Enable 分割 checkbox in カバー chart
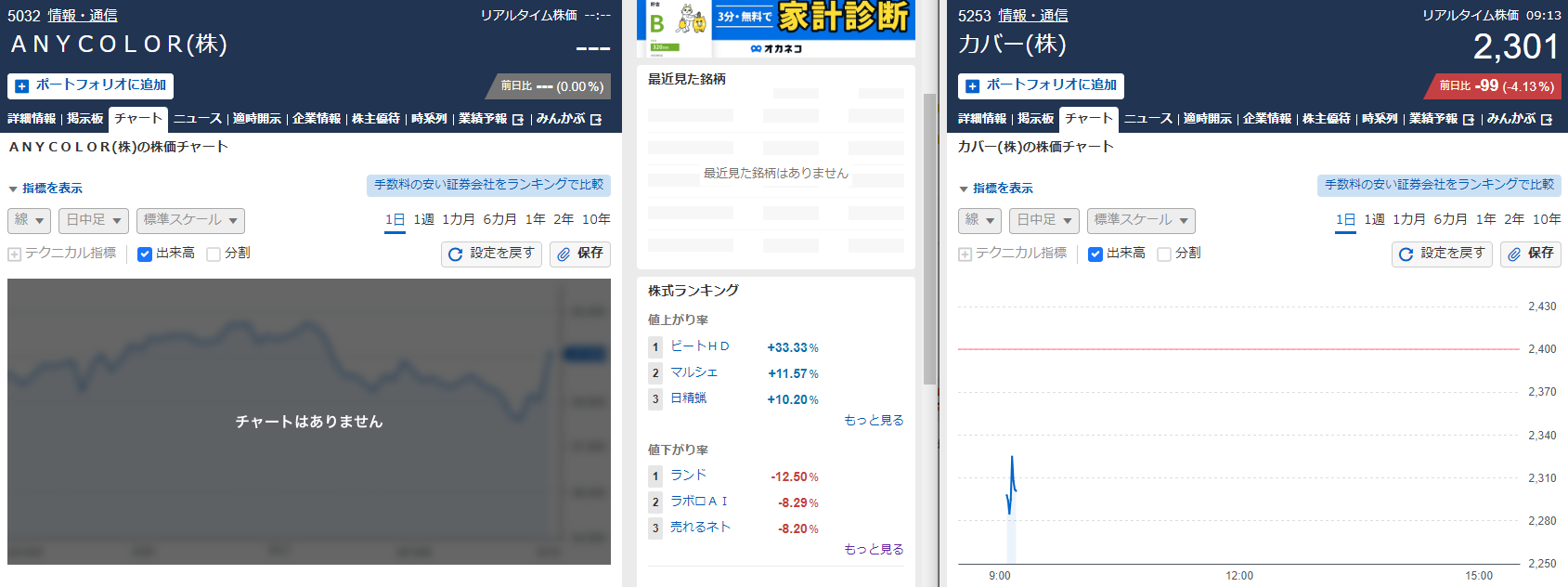Image resolution: width=1568 pixels, height=587 pixels. 1164,254
